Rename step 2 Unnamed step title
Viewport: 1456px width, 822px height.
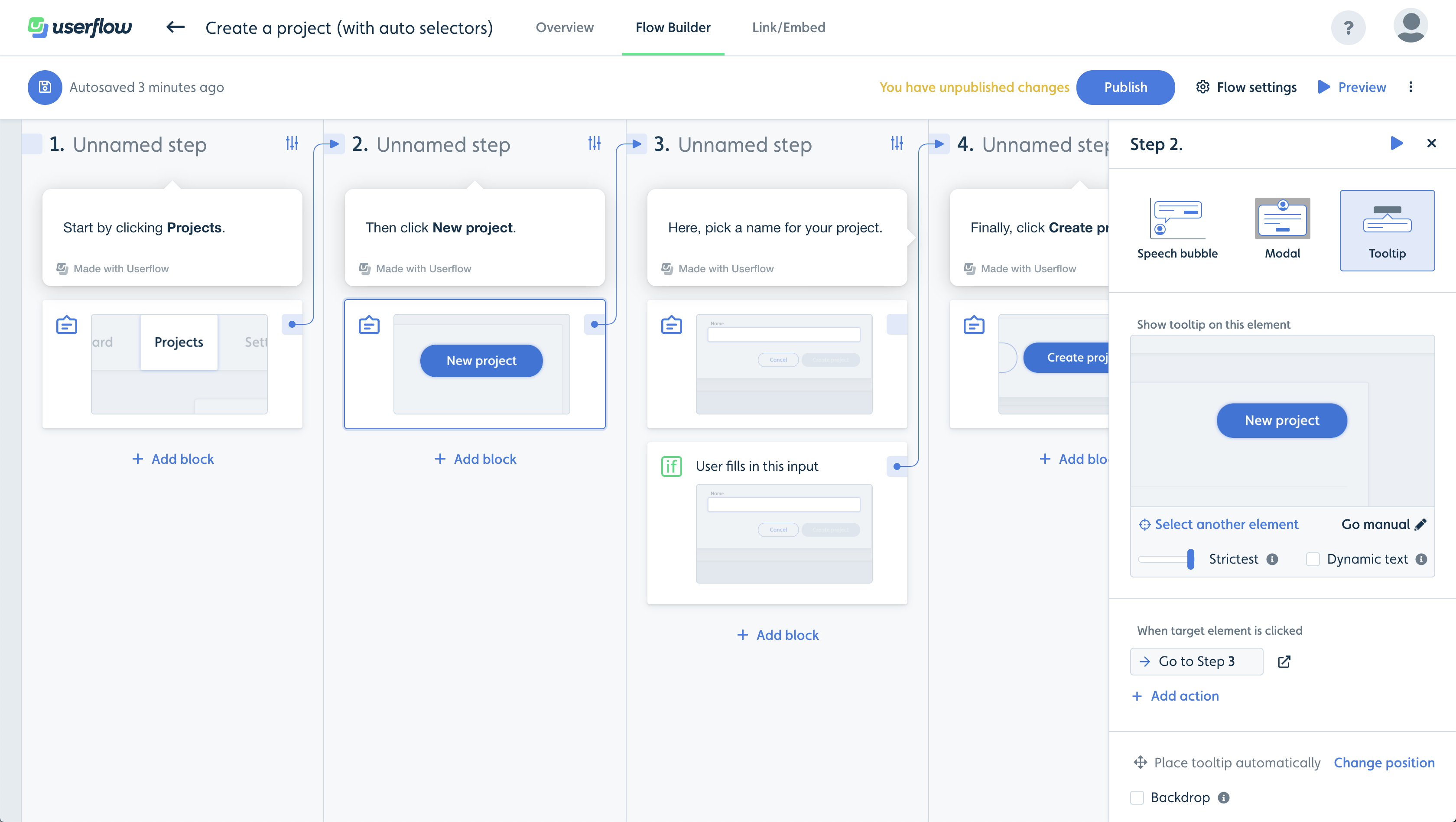pyautogui.click(x=443, y=145)
